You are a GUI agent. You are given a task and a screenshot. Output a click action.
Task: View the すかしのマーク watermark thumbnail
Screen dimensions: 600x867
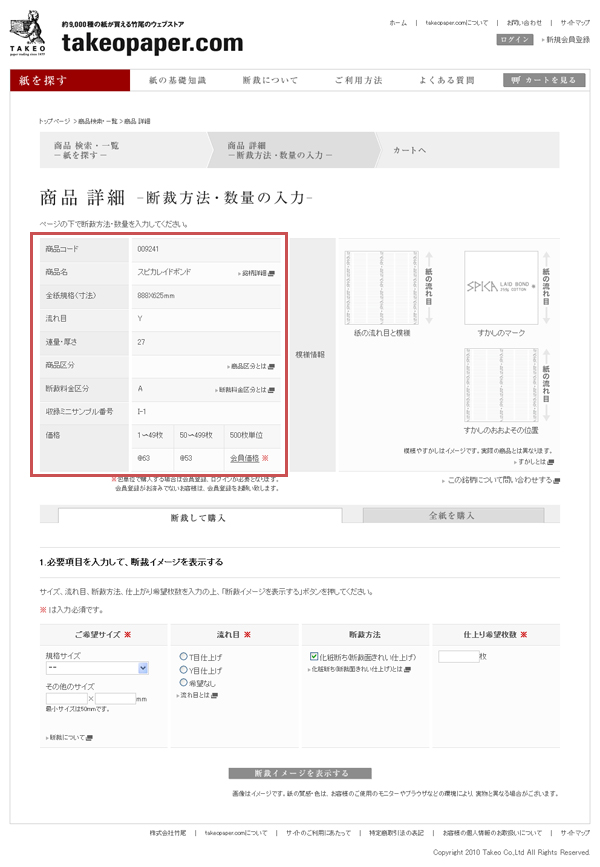pyautogui.click(x=500, y=286)
